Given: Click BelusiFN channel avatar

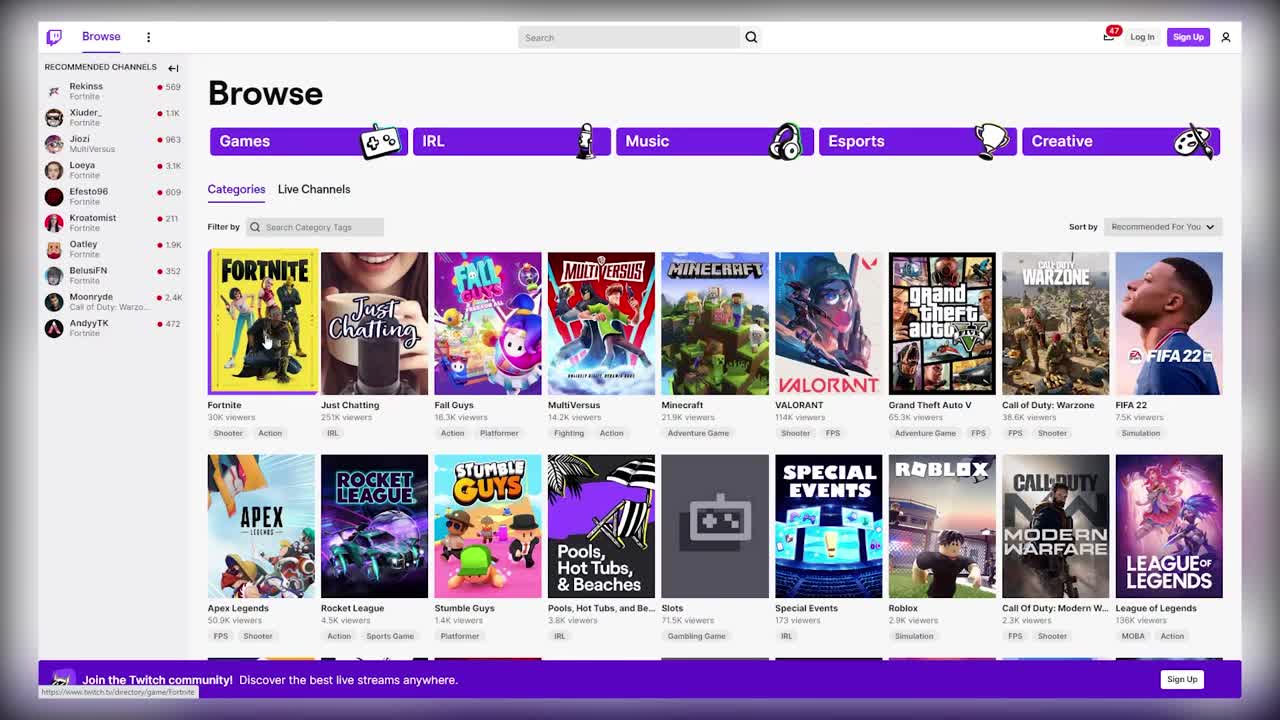Looking at the screenshot, I should 54,275.
